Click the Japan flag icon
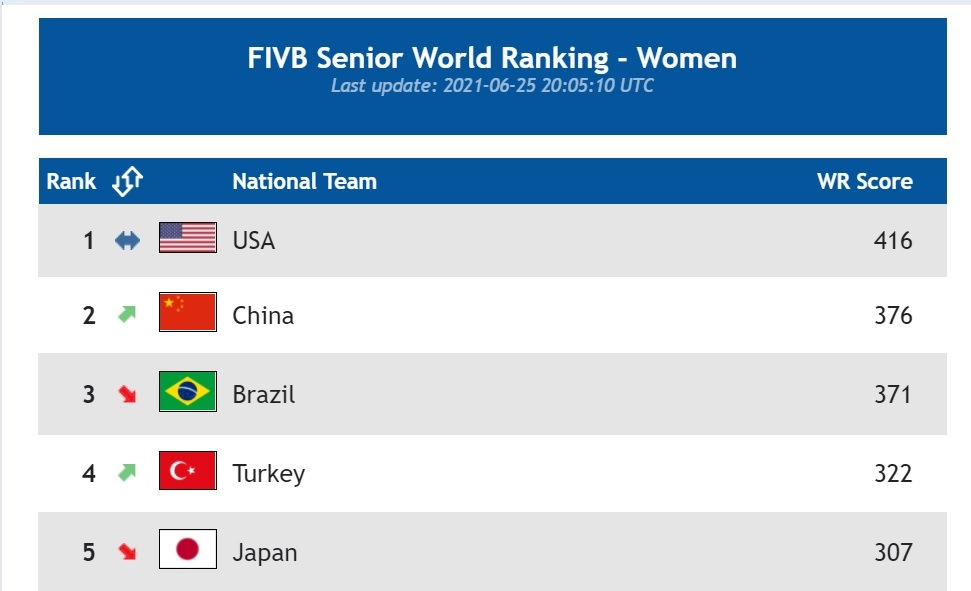 pos(185,551)
